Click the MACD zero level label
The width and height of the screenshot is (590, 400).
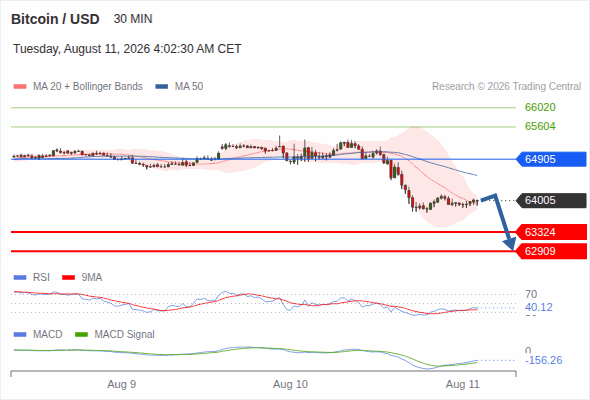pyautogui.click(x=528, y=351)
